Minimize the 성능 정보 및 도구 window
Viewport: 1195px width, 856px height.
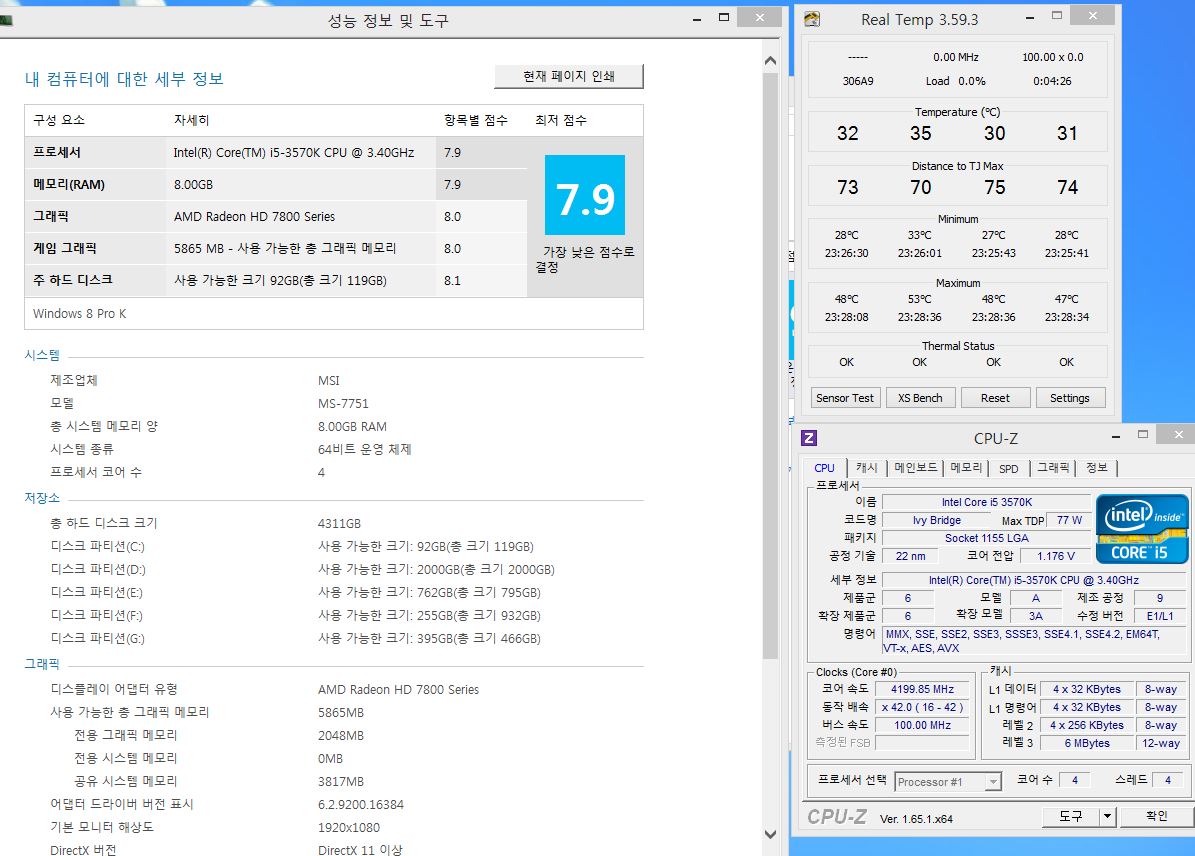(697, 18)
